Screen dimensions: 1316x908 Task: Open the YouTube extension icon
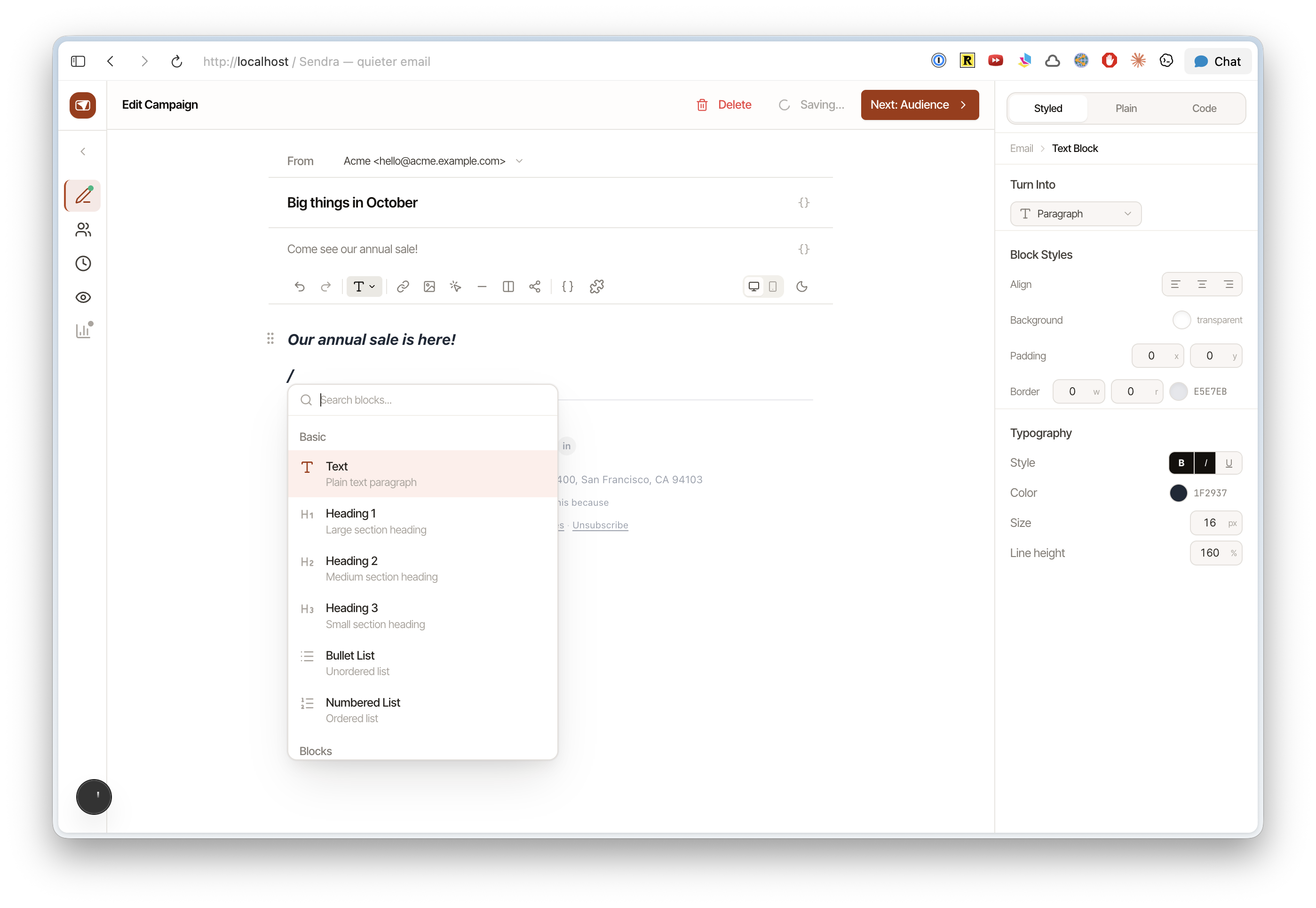click(995, 60)
